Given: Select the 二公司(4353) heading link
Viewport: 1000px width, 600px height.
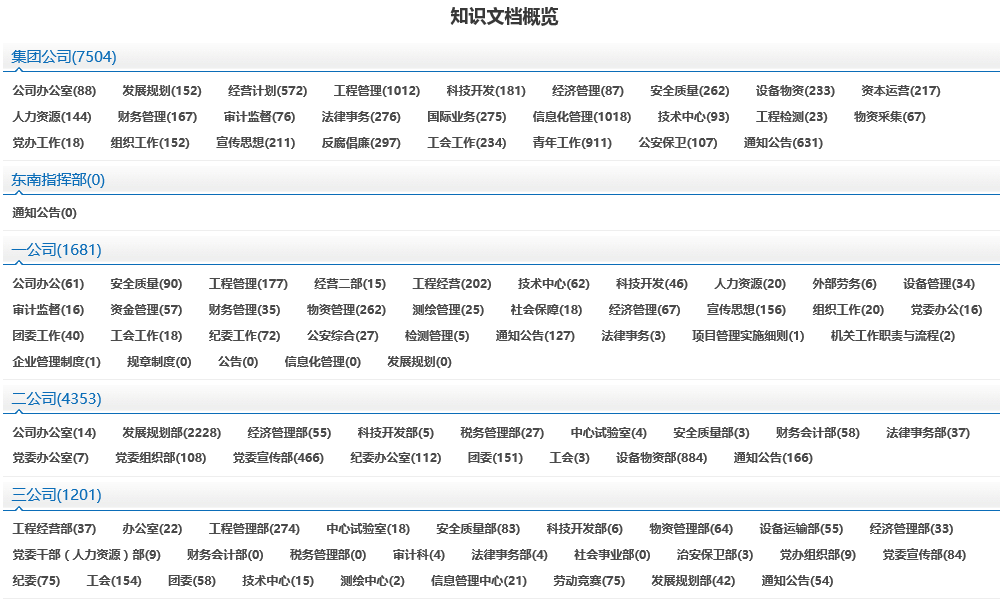Looking at the screenshot, I should tap(57, 399).
